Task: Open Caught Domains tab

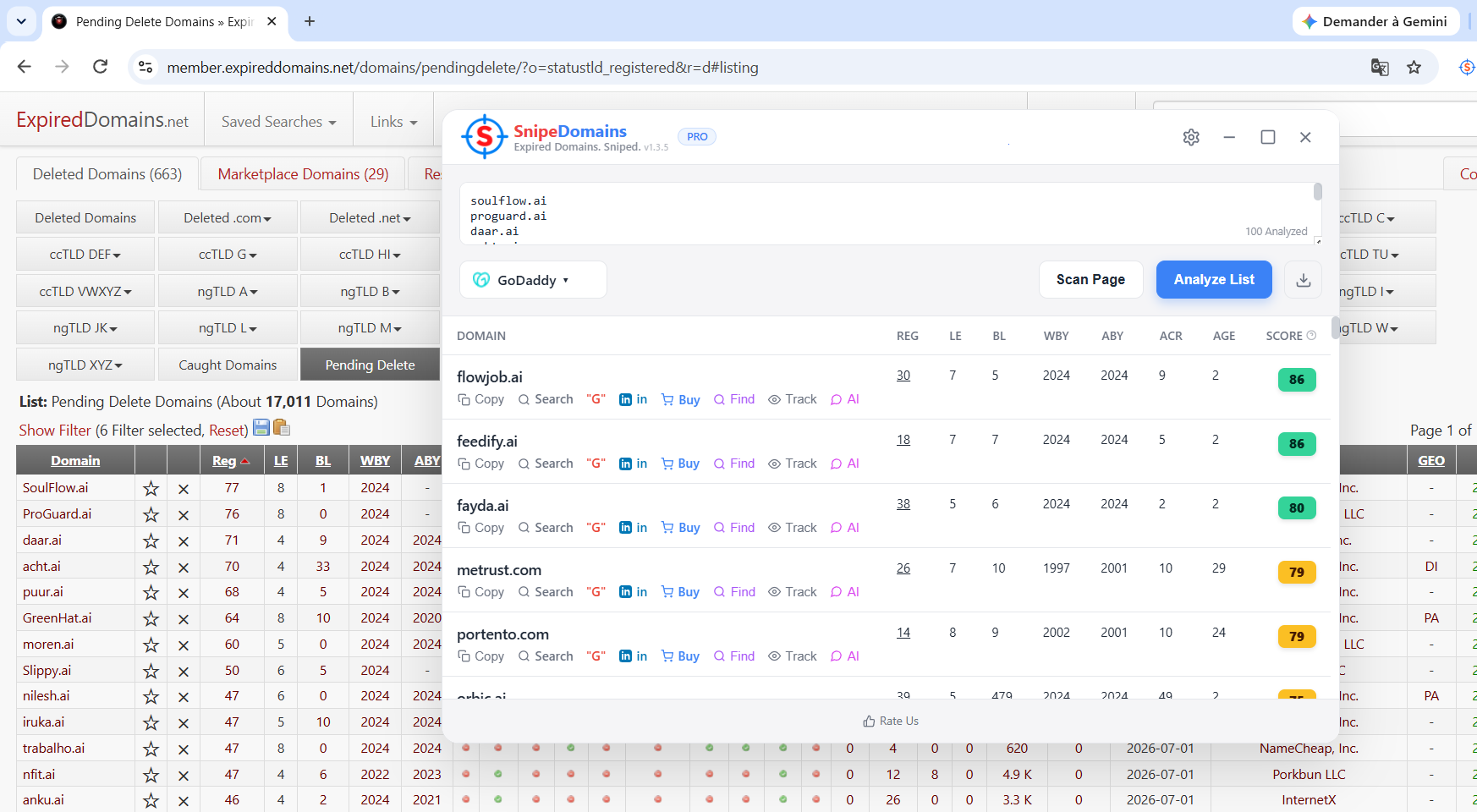Action: (x=228, y=365)
